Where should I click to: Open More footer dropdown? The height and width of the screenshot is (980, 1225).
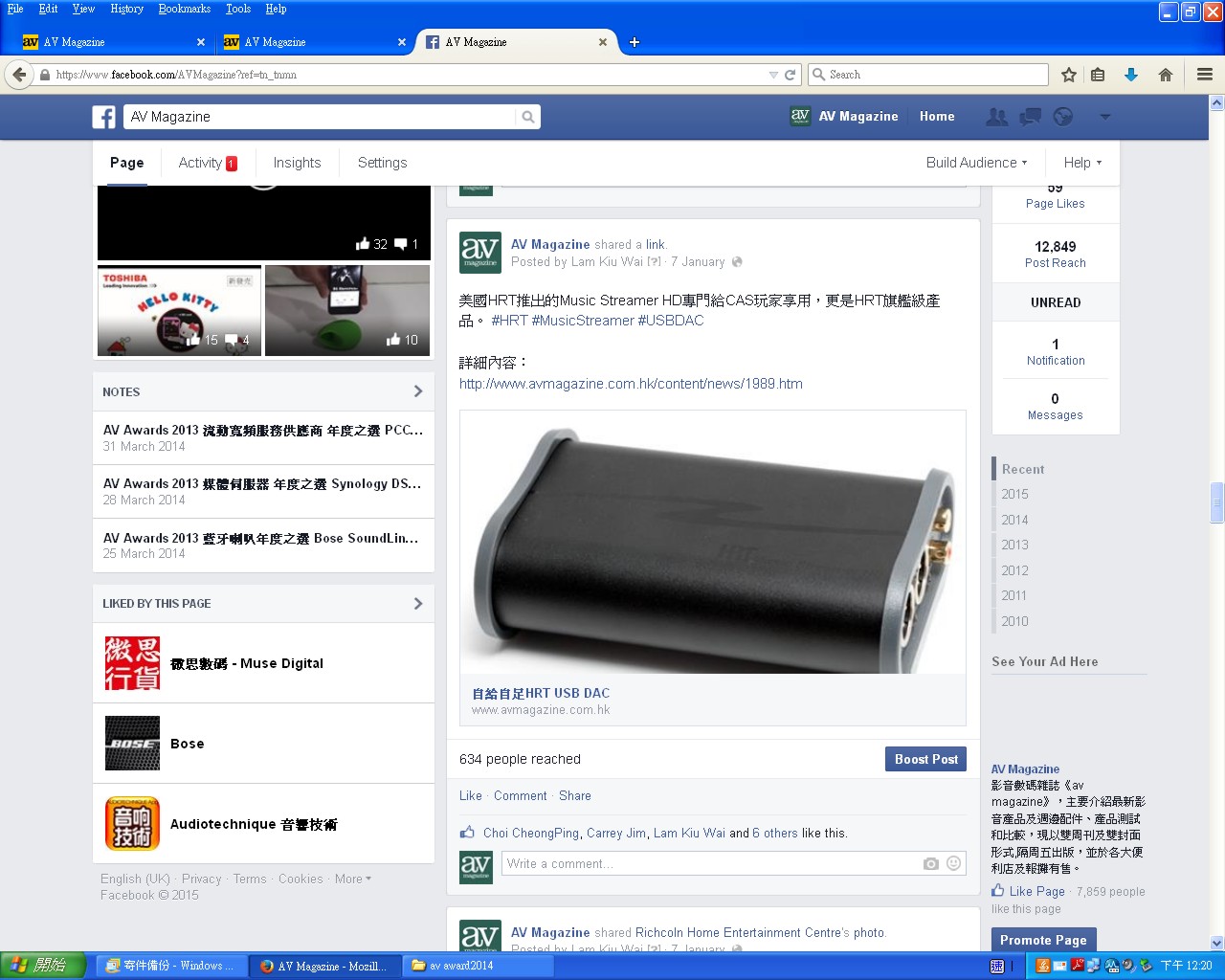coord(353,879)
